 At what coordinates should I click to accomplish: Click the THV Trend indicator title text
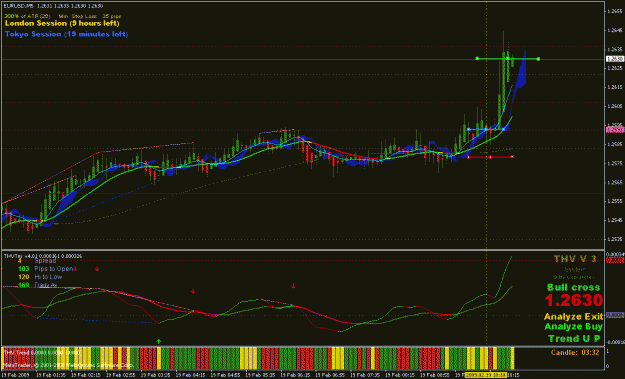[42, 353]
